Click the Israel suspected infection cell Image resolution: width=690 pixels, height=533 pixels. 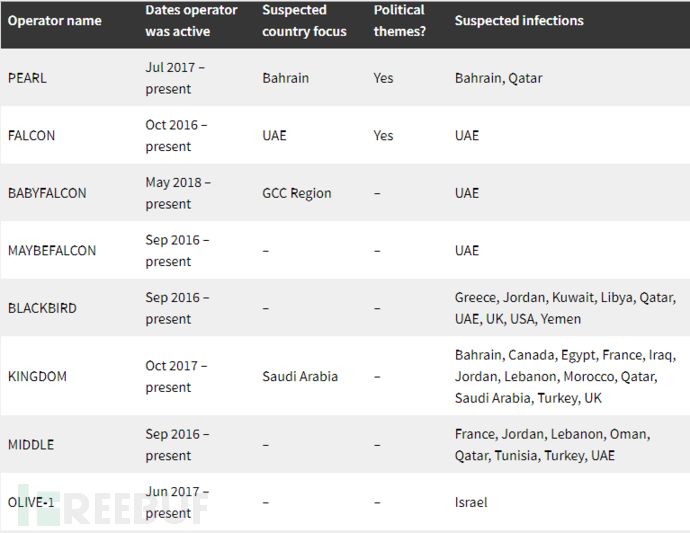point(471,502)
